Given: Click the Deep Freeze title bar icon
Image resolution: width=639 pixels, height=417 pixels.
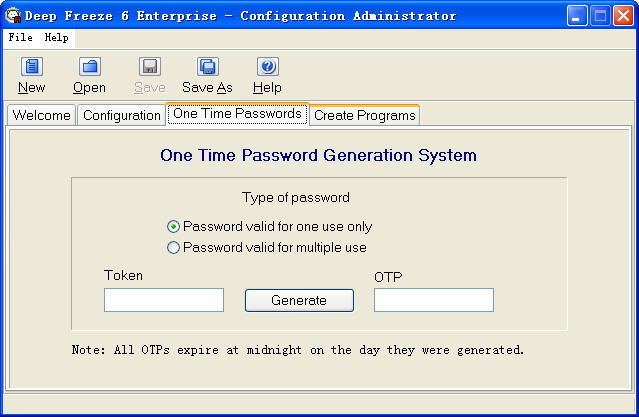Looking at the screenshot, I should coord(13,15).
